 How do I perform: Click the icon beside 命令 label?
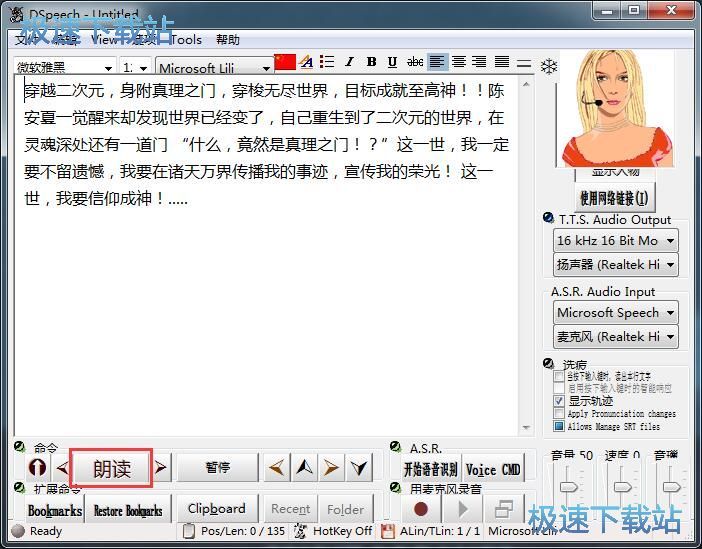tap(20, 446)
